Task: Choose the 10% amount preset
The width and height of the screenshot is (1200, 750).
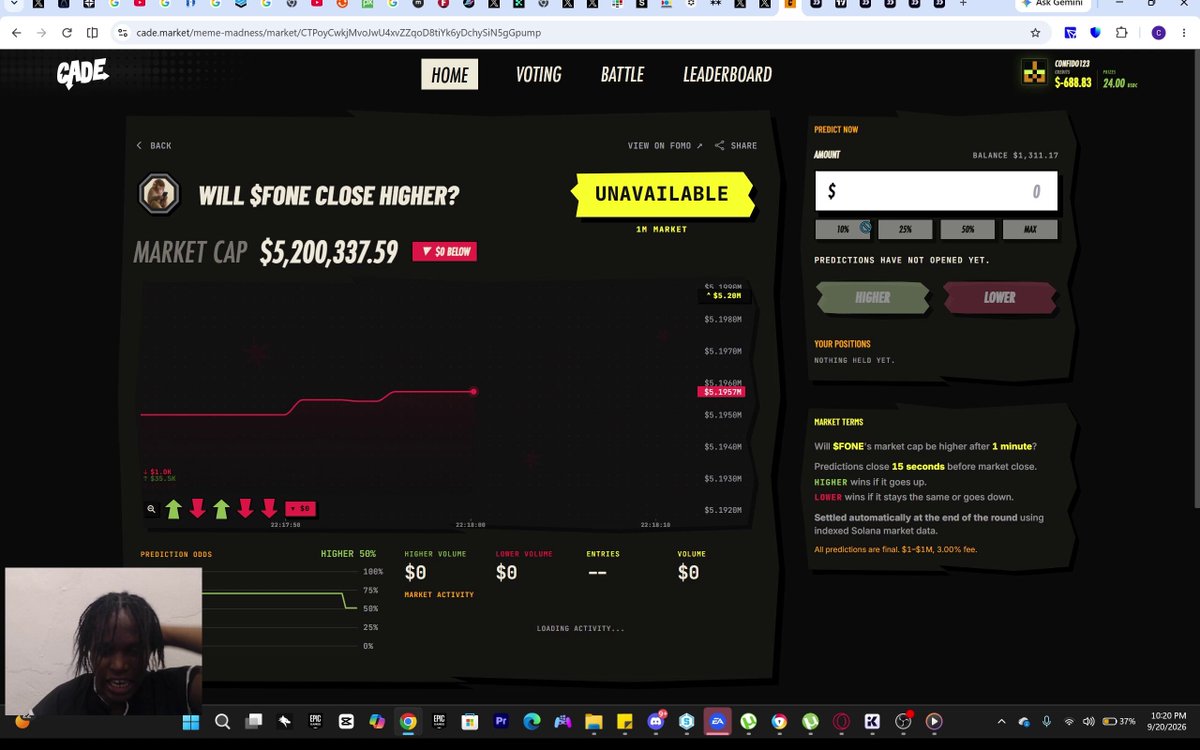Action: 843,230
